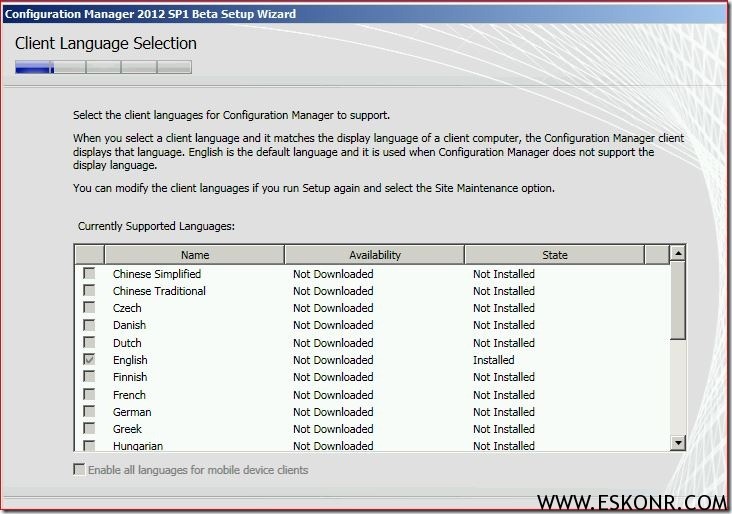732x514 pixels.
Task: Click the language list scrollbar thumb
Action: point(677,300)
